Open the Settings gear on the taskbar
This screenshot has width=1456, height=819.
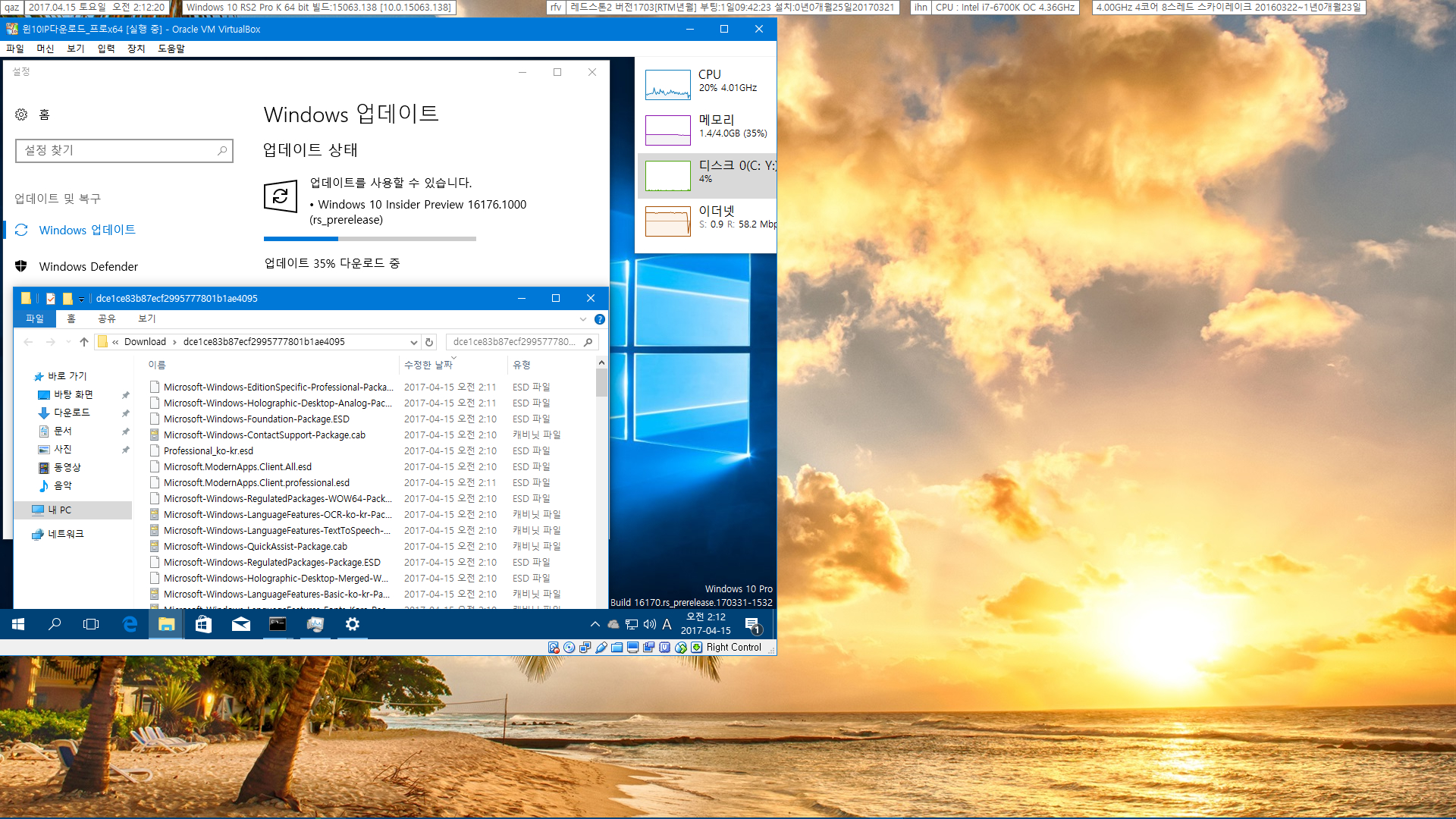click(x=352, y=624)
